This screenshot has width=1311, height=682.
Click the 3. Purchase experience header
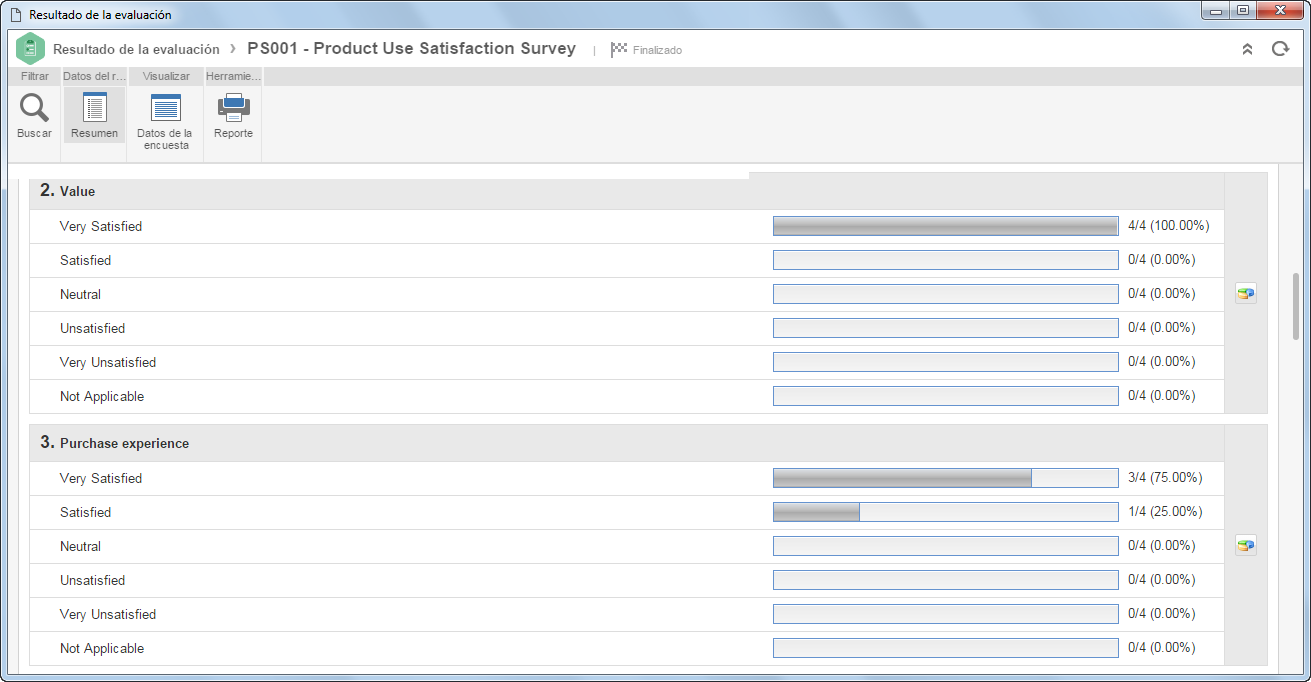pyautogui.click(x=627, y=443)
